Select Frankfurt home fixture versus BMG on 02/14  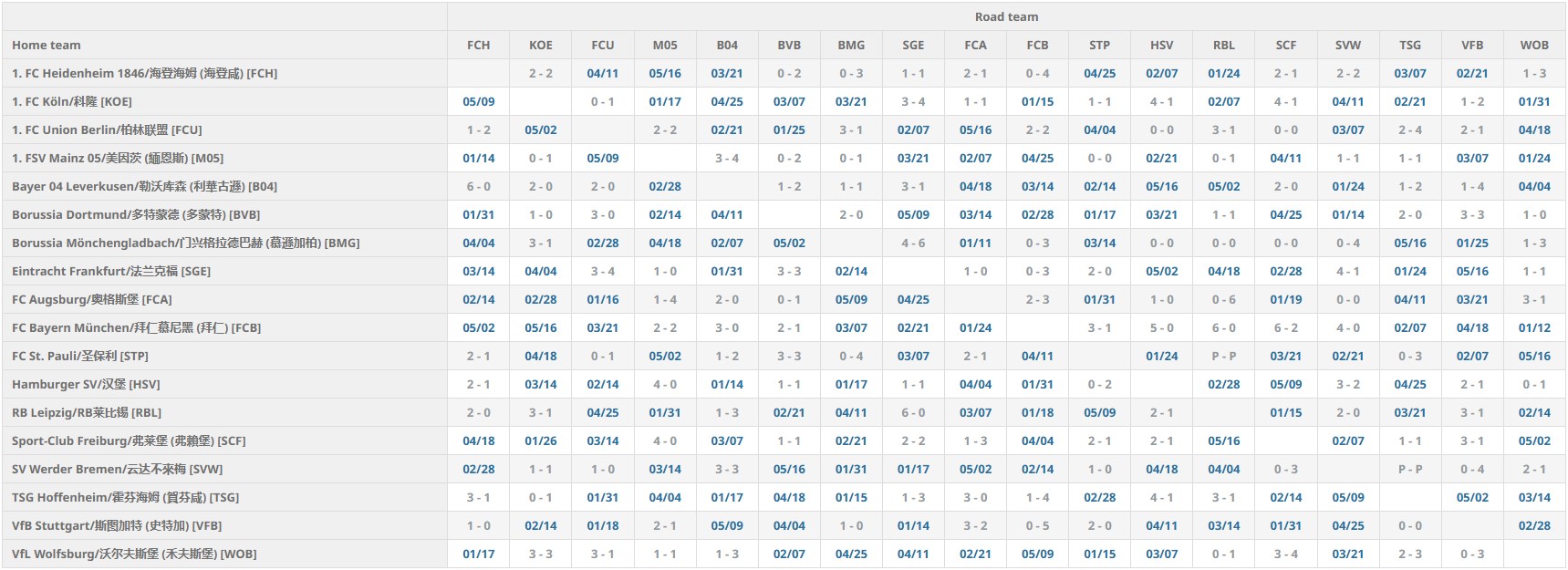point(850,271)
